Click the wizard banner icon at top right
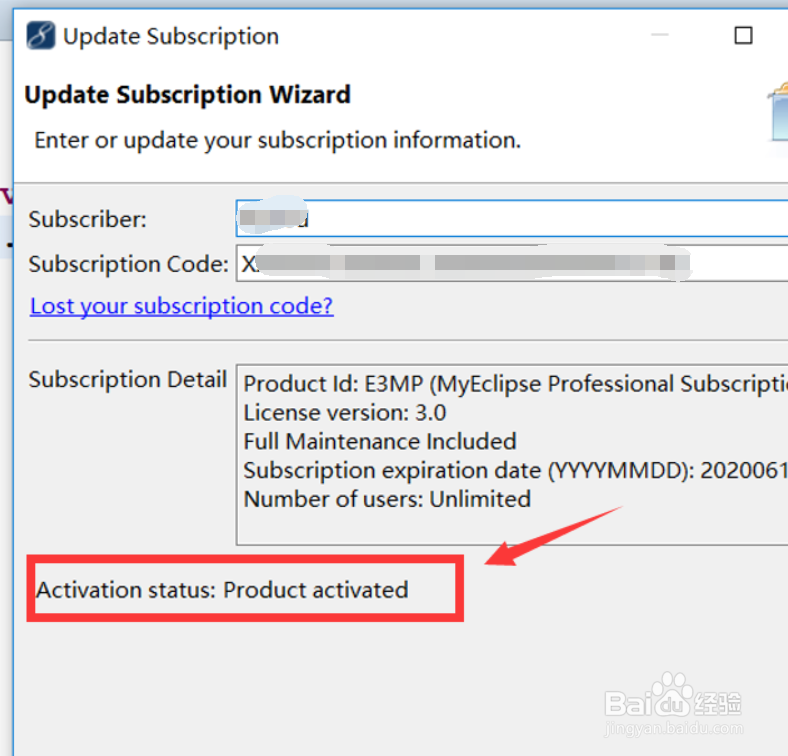788x756 pixels. click(x=777, y=112)
